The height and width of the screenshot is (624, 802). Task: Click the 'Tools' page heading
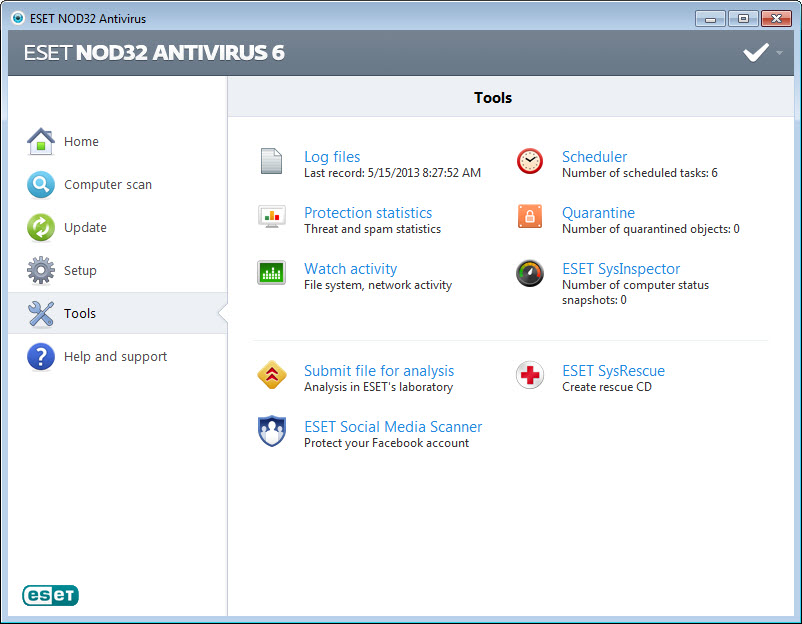(x=493, y=98)
